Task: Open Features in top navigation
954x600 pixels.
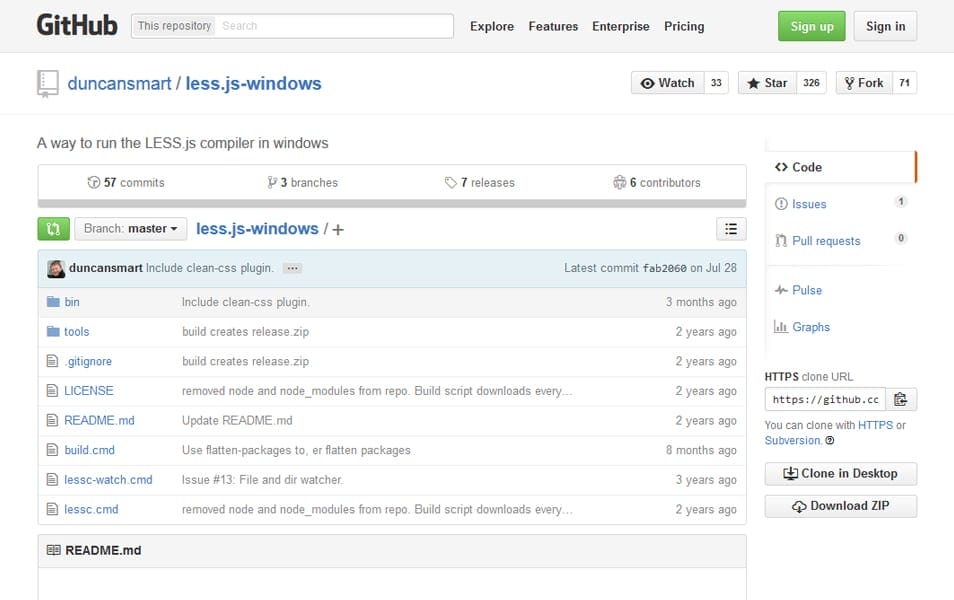Action: tap(553, 26)
